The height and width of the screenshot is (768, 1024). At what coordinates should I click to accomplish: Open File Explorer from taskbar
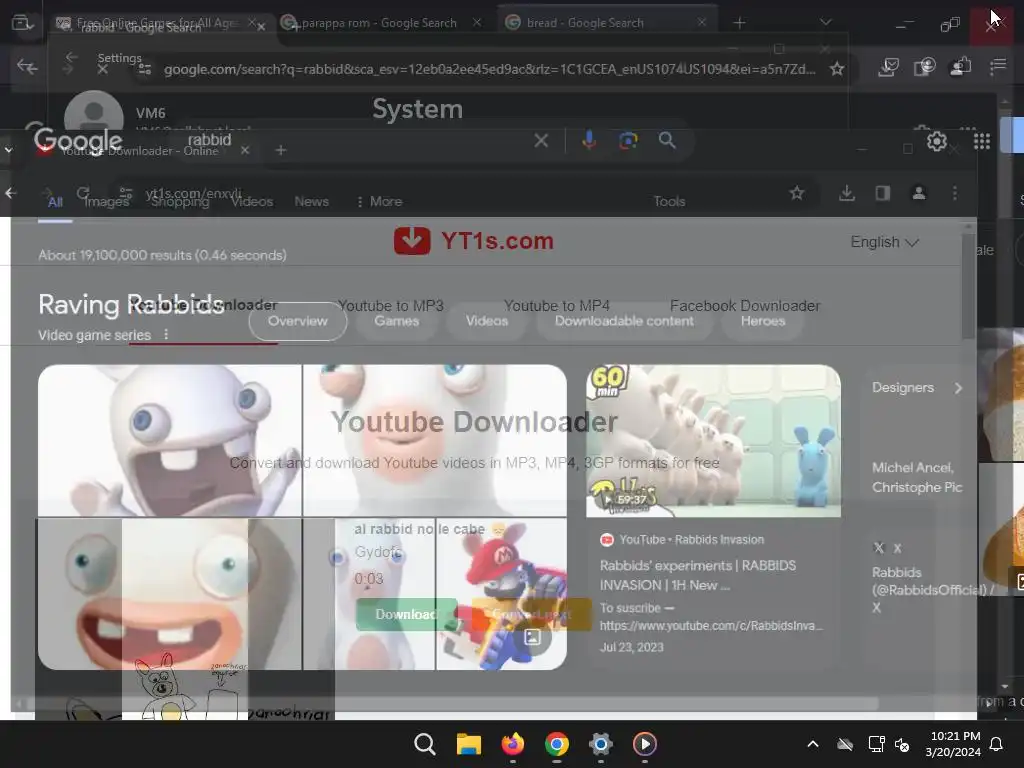coord(469,744)
